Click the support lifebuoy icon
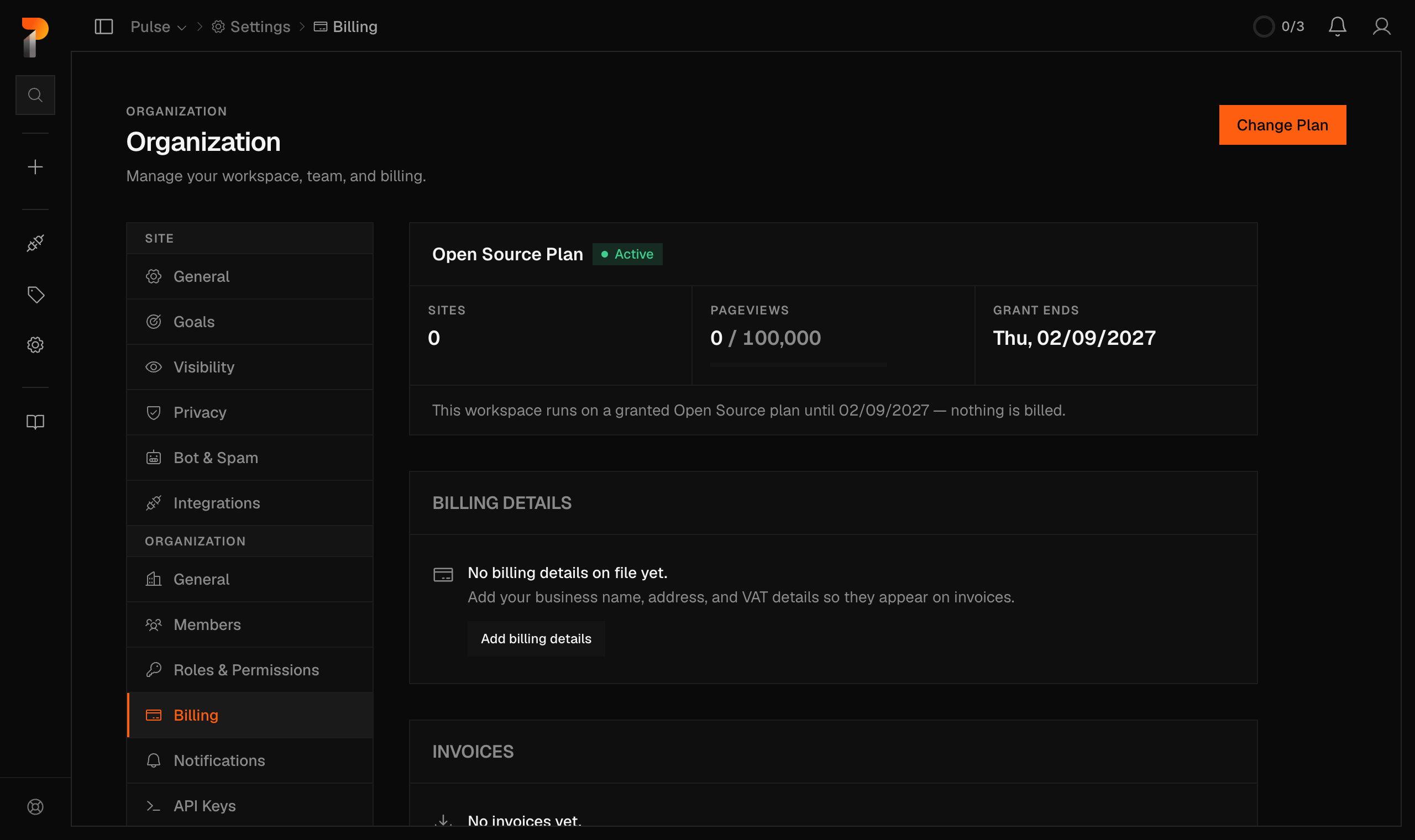The height and width of the screenshot is (840, 1415). click(35, 807)
